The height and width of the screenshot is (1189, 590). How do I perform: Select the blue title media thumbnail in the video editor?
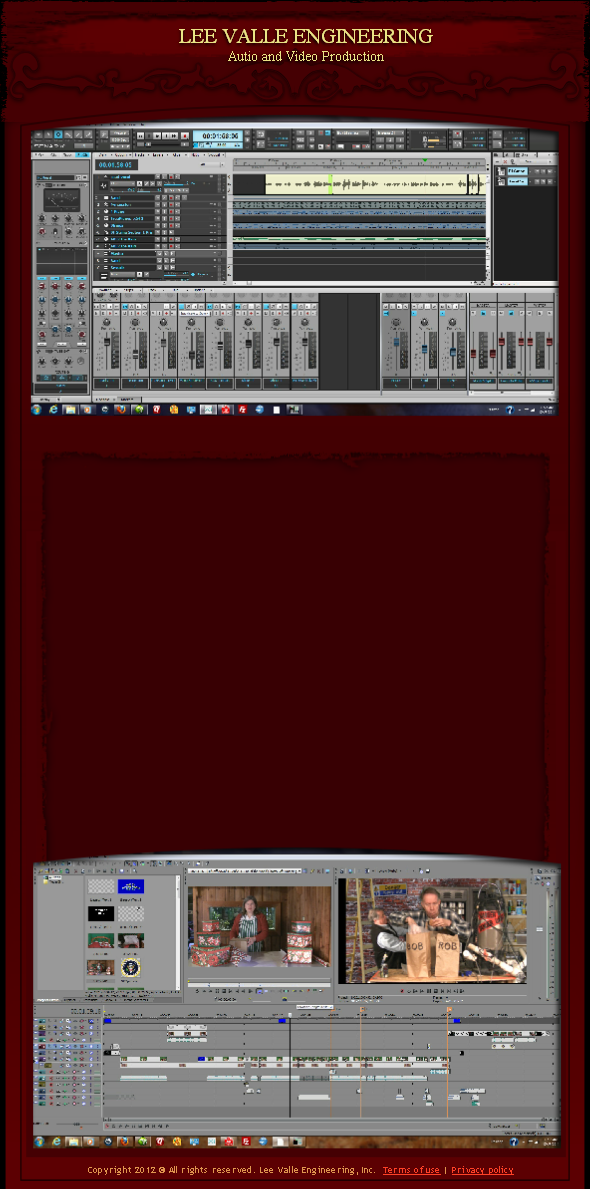point(131,886)
